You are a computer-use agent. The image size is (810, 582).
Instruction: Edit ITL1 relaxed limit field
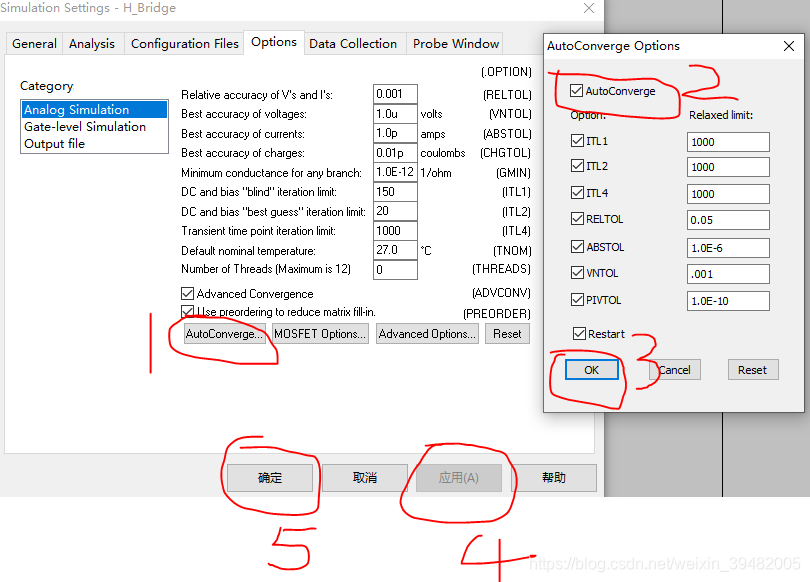coord(728,142)
